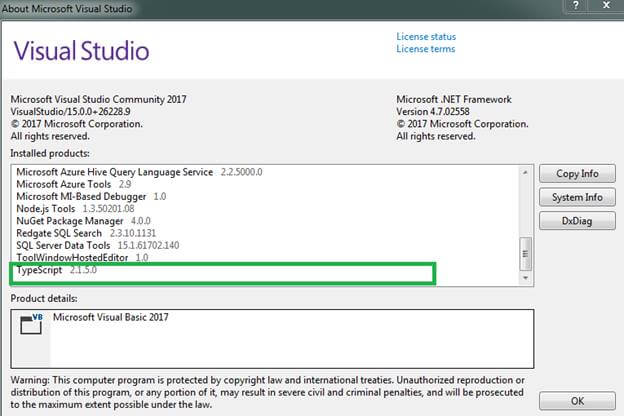Confirm the dialog with OK
Screen dimensions: 624x416
(577, 400)
